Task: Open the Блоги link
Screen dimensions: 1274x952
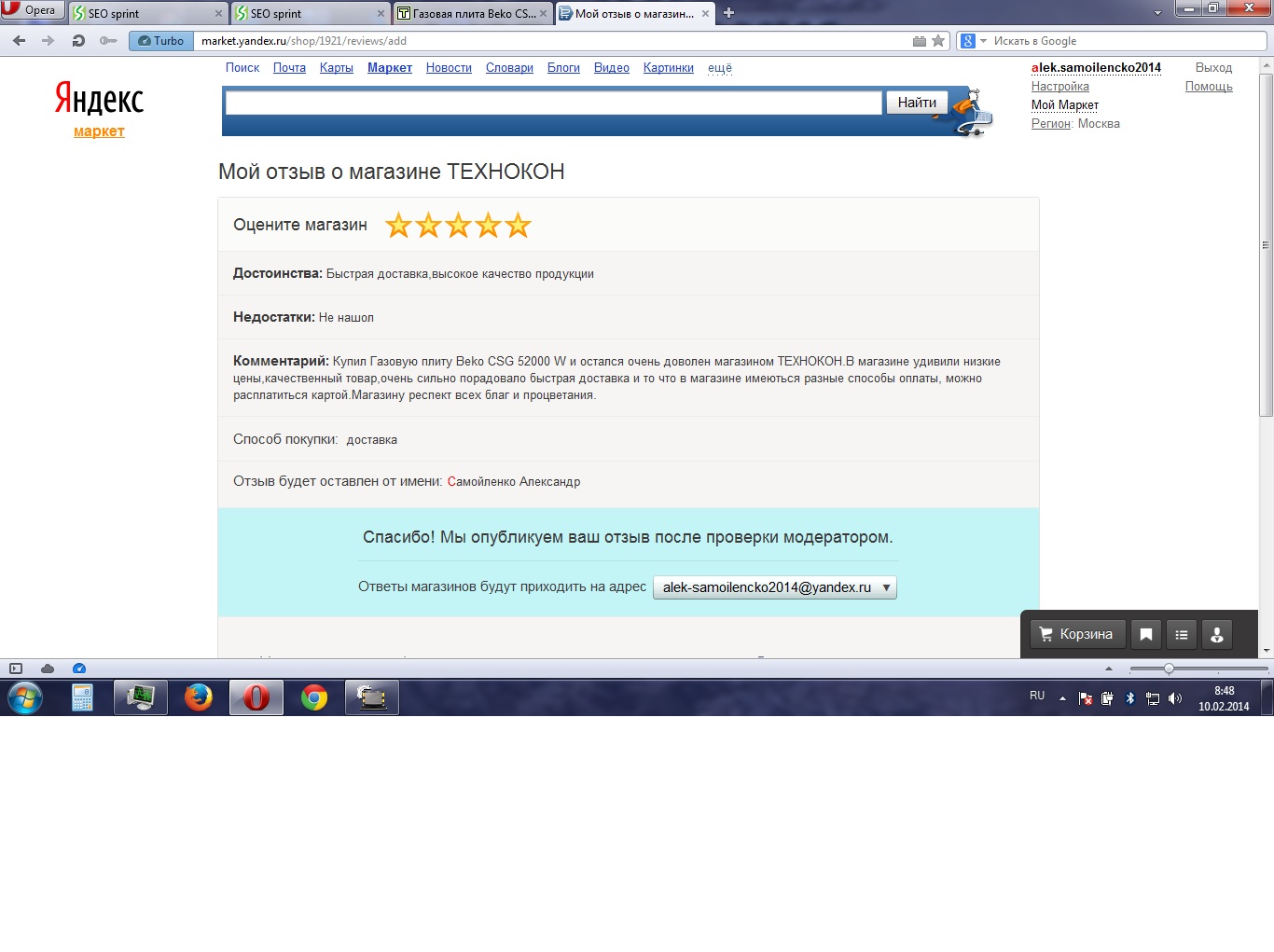Action: point(563,68)
